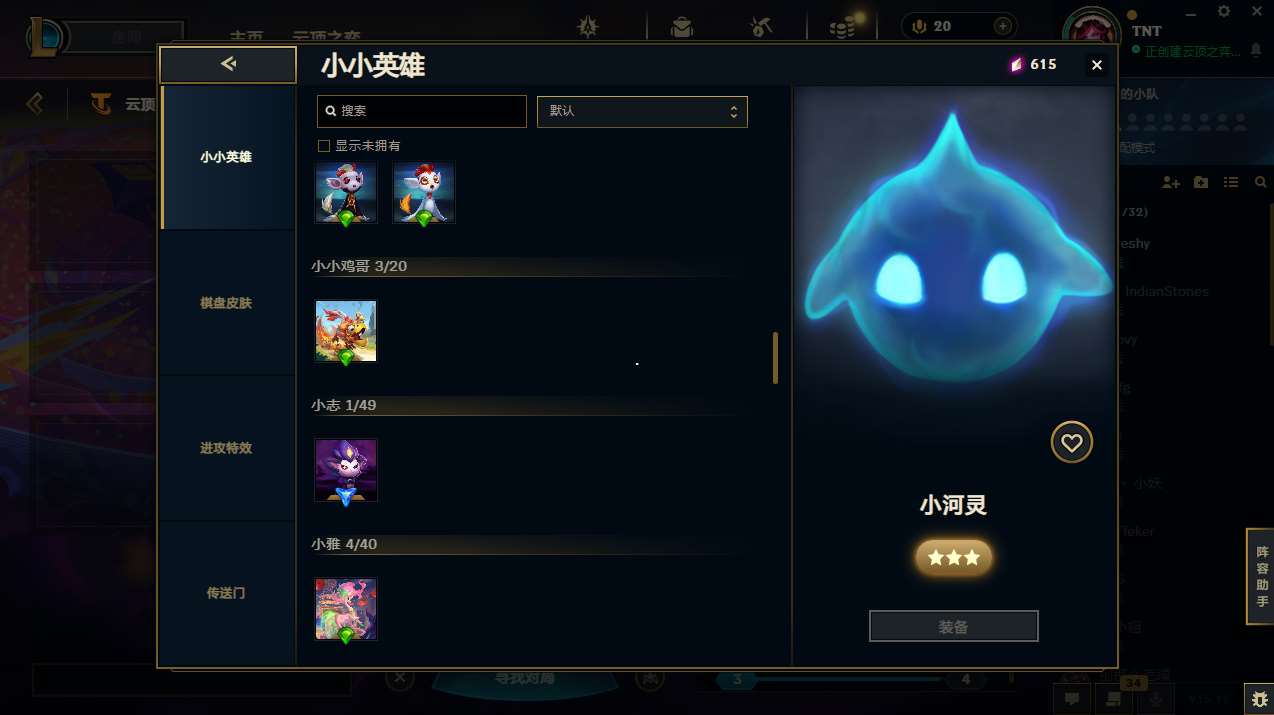Click the list scrollbar handle
The image size is (1274, 715).
click(775, 358)
